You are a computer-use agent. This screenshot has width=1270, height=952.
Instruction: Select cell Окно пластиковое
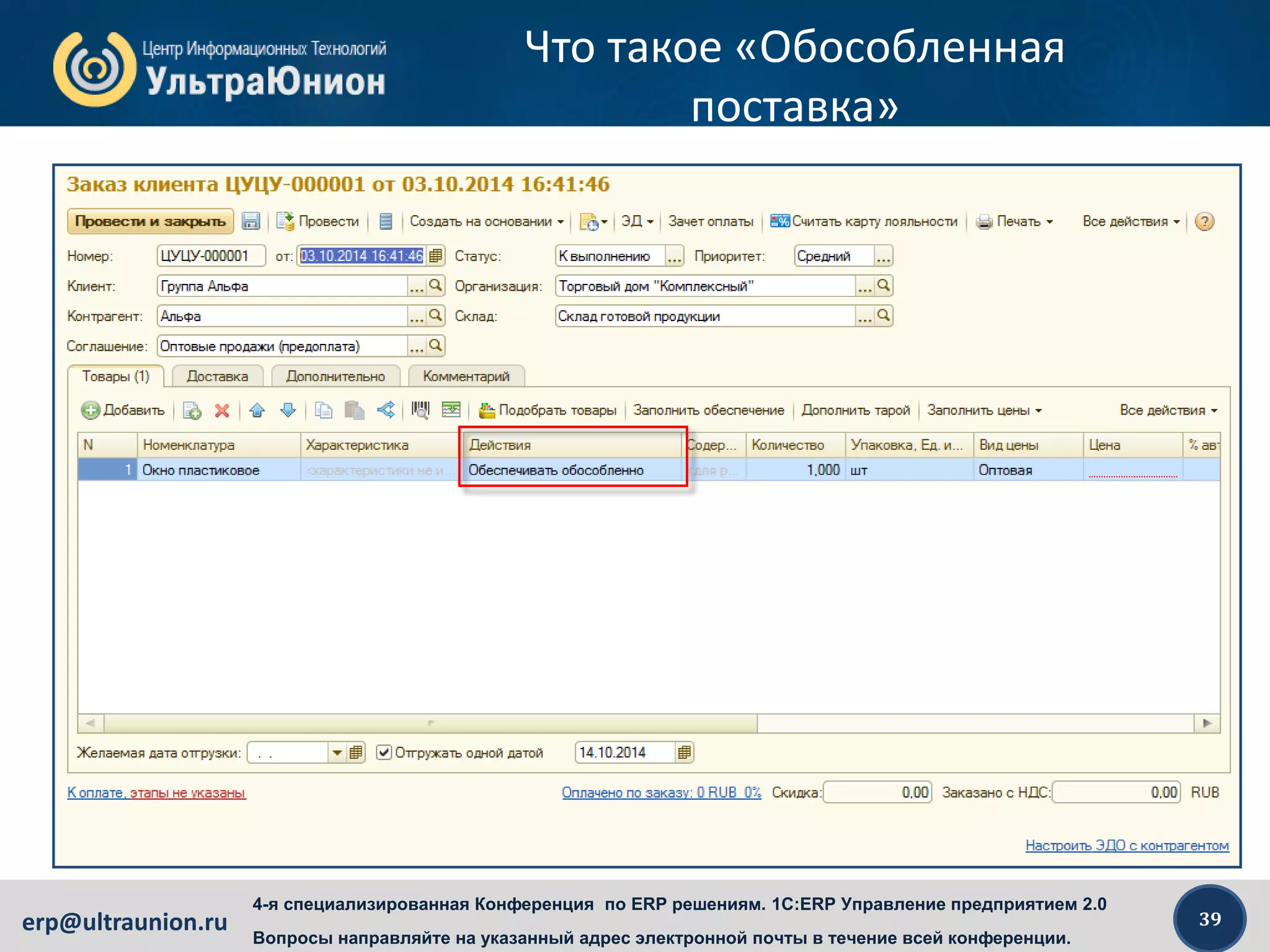click(x=219, y=470)
